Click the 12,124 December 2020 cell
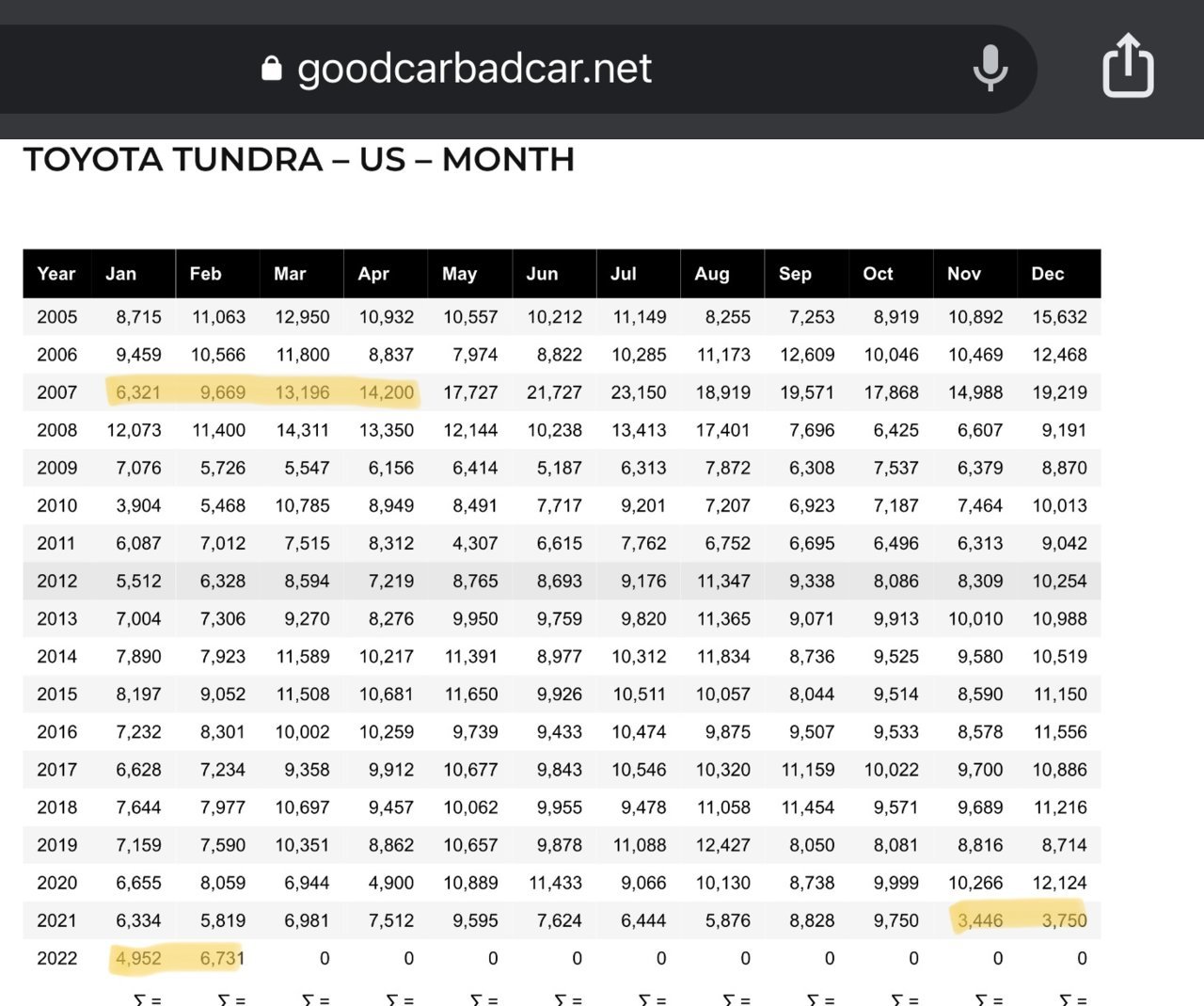Screen dimensions: 1204x1006 point(1059,883)
